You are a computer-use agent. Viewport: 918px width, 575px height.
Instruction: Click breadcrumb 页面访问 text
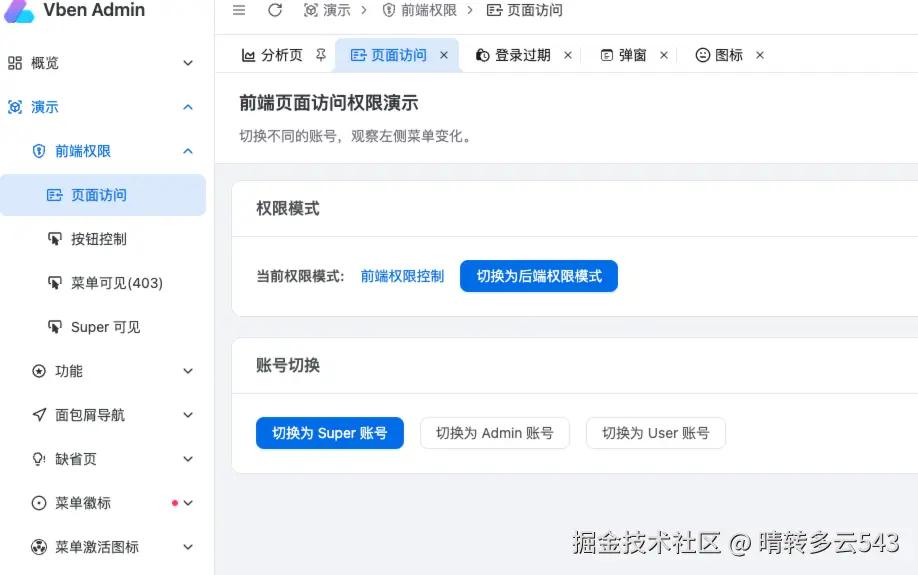[535, 10]
